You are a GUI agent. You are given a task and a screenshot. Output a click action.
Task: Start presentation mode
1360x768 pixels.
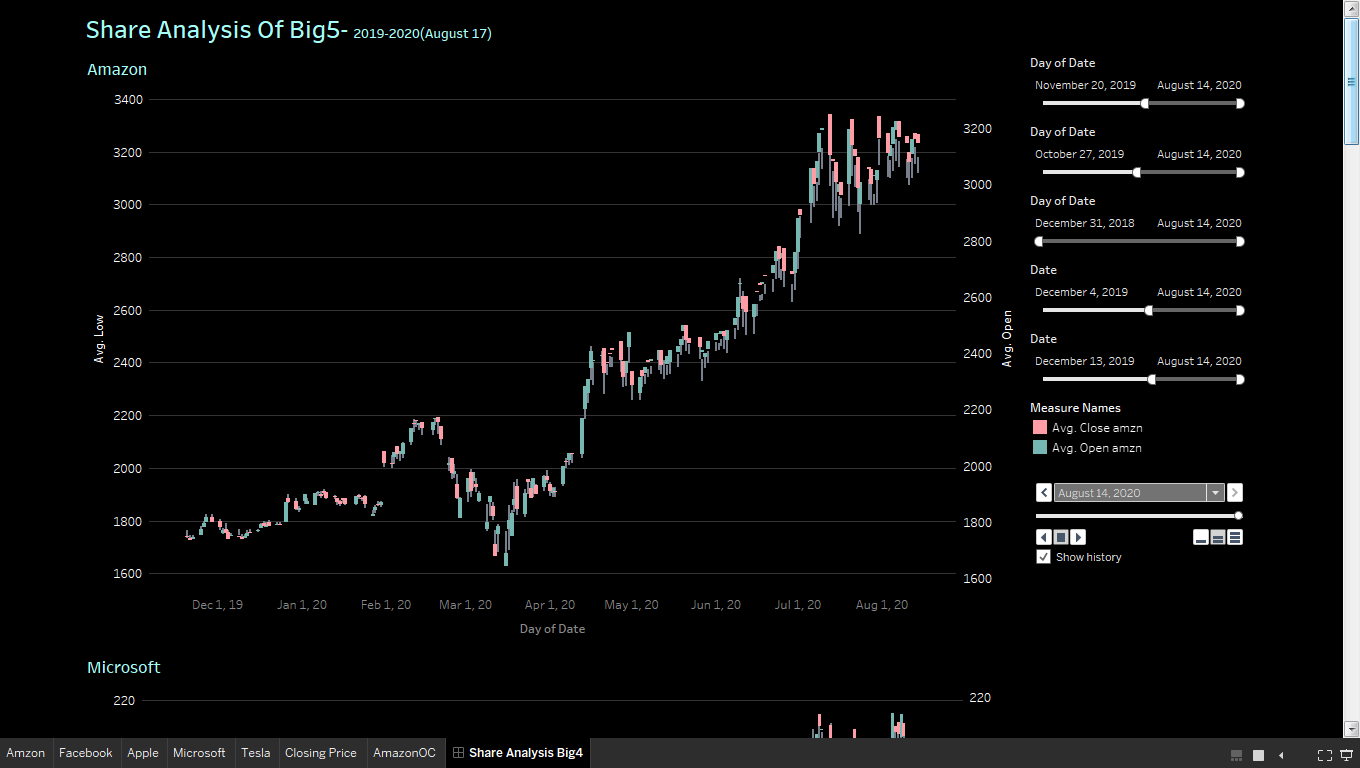coord(1347,755)
